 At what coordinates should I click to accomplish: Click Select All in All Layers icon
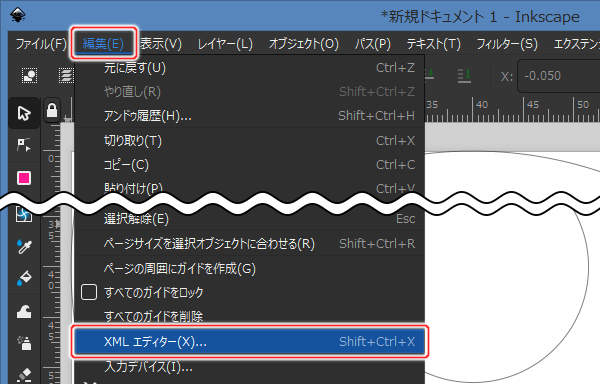click(65, 76)
